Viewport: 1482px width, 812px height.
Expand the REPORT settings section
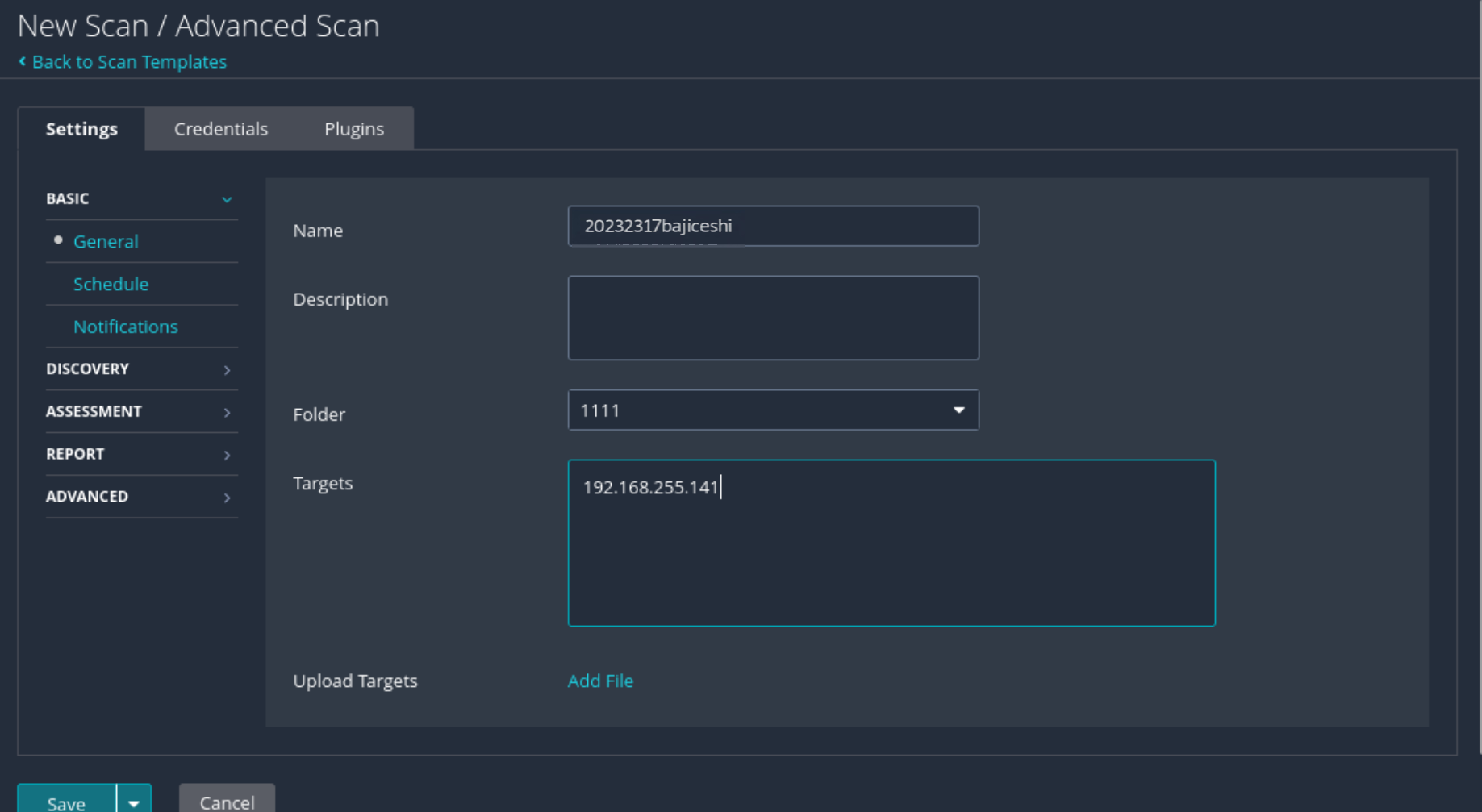(x=227, y=455)
